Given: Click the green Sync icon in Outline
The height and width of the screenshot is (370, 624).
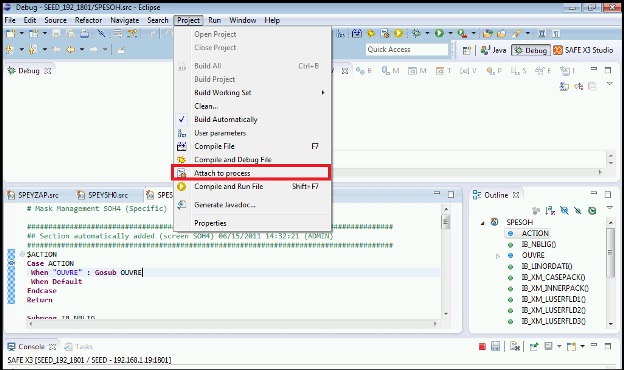Looking at the screenshot, I should (592, 210).
